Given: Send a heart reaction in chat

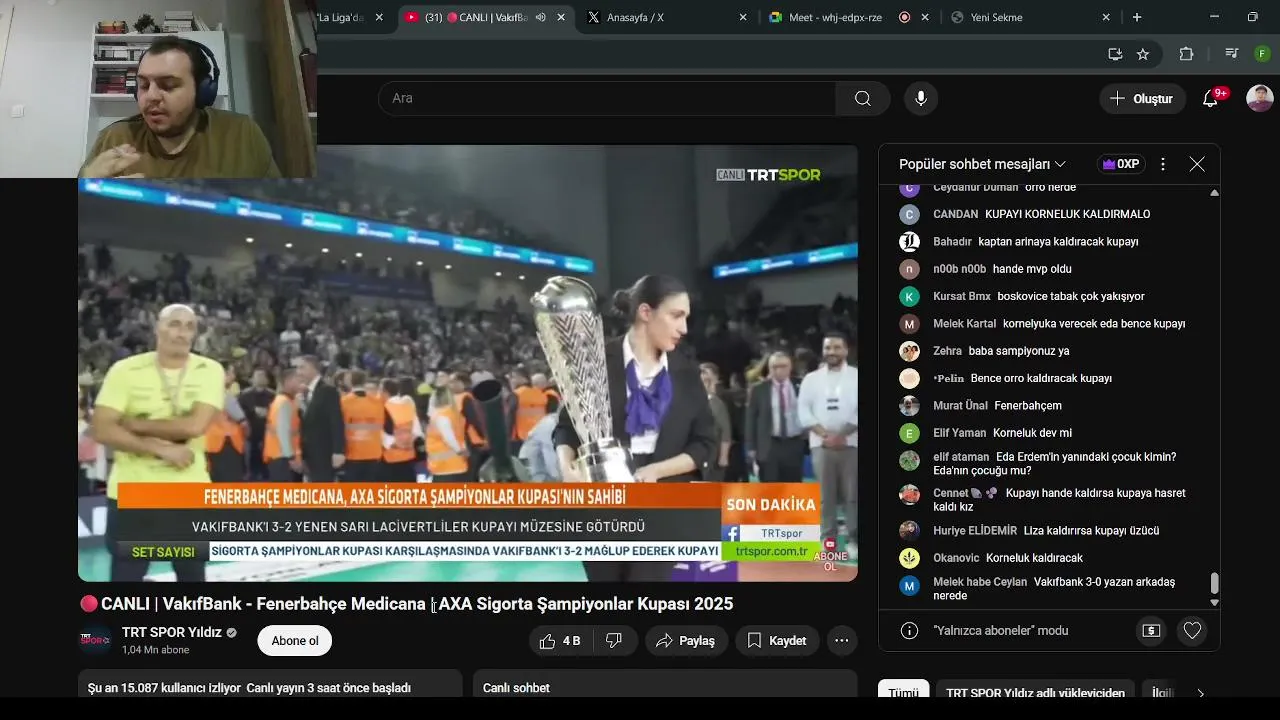Looking at the screenshot, I should click(x=1192, y=631).
